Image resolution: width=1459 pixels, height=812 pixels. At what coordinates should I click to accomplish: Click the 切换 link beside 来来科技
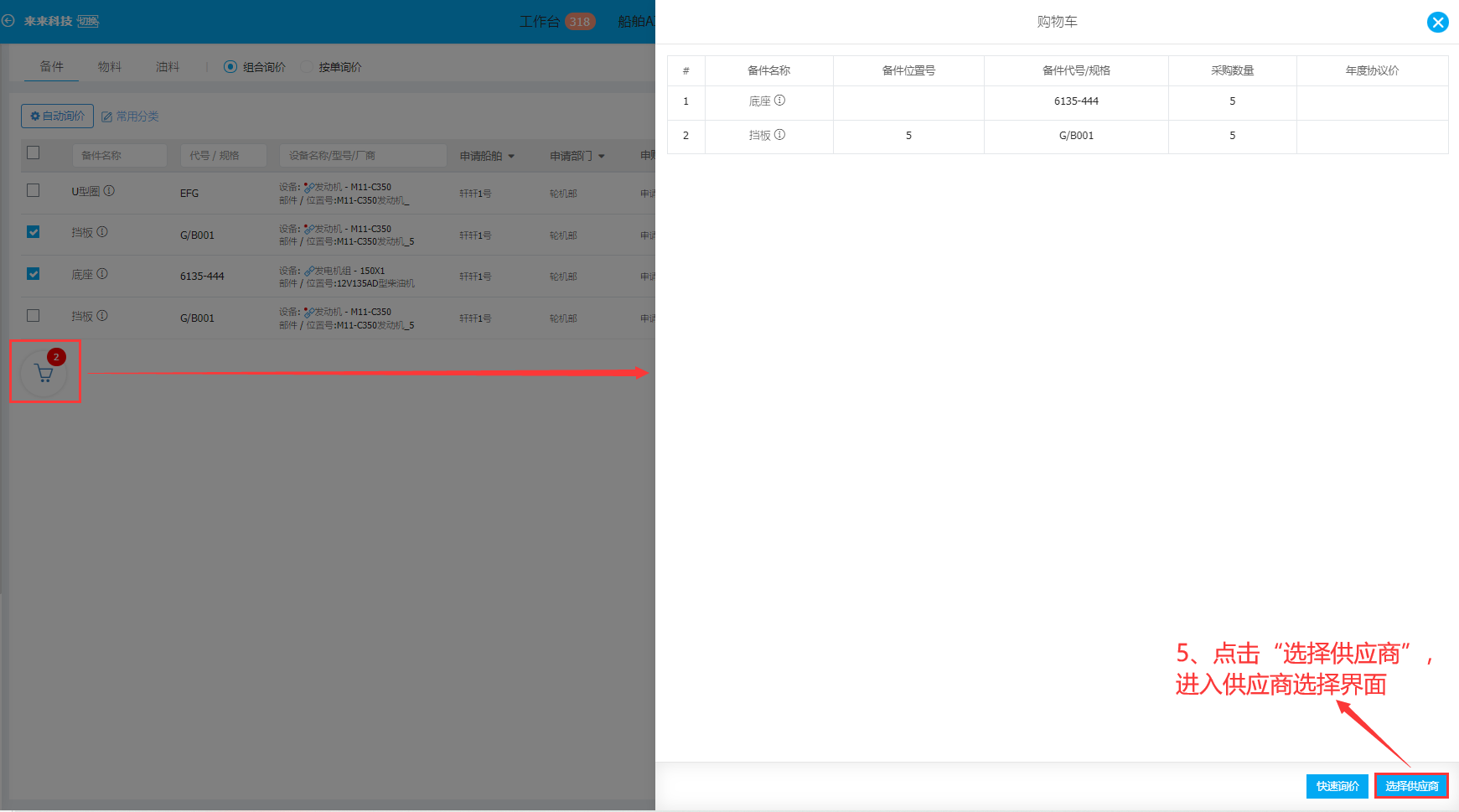tap(88, 22)
